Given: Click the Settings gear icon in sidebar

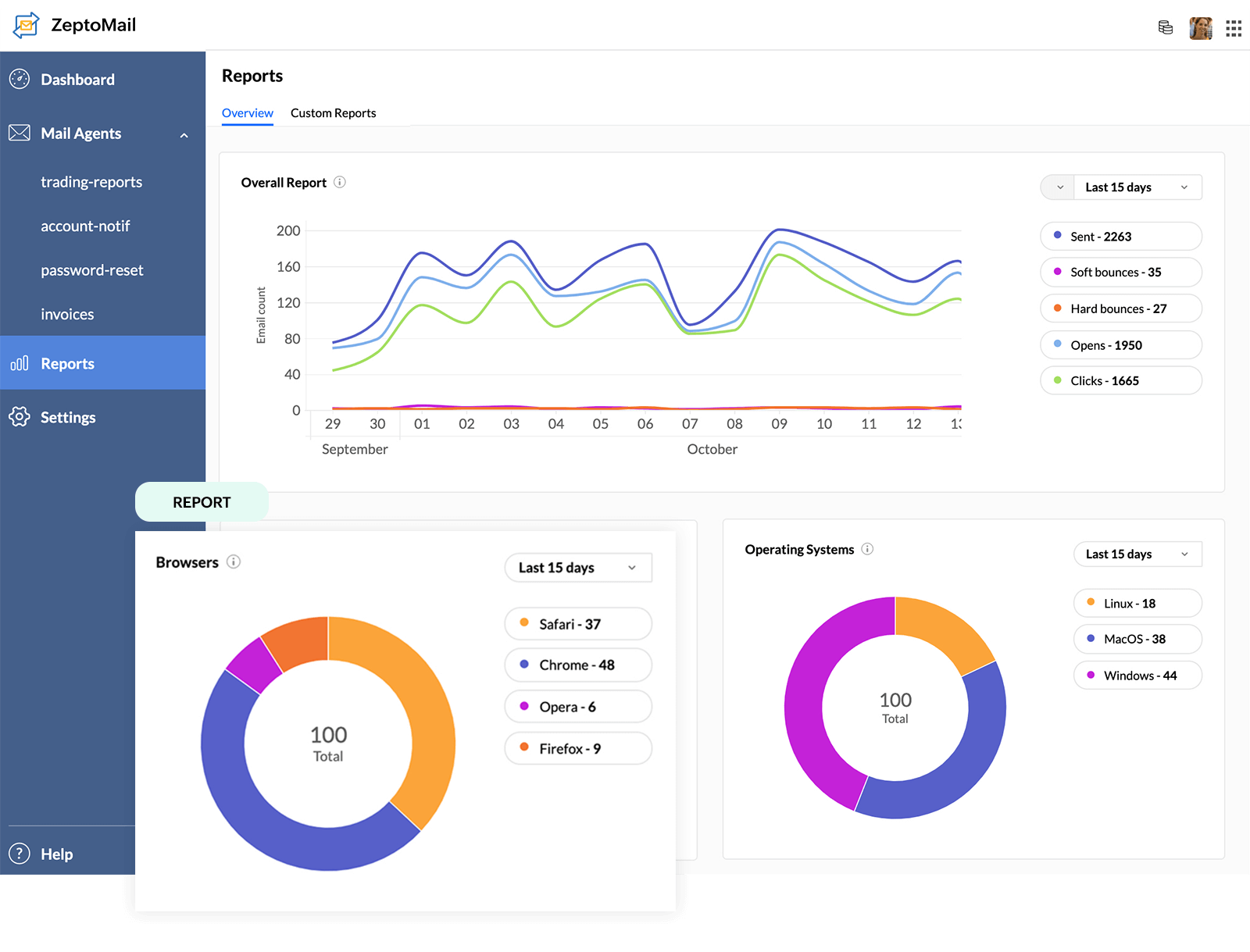Looking at the screenshot, I should pos(20,417).
